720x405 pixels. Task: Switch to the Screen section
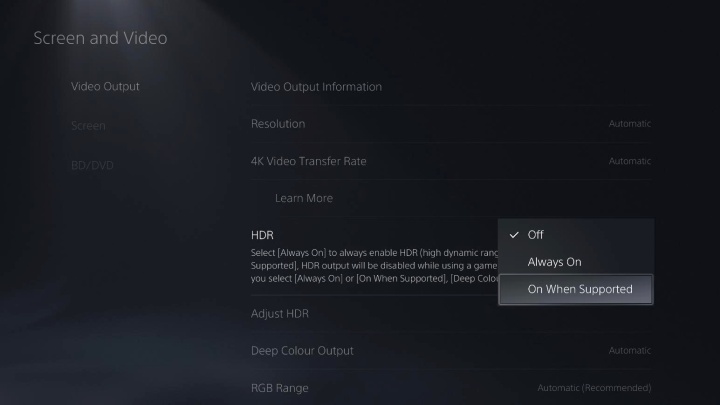(88, 125)
